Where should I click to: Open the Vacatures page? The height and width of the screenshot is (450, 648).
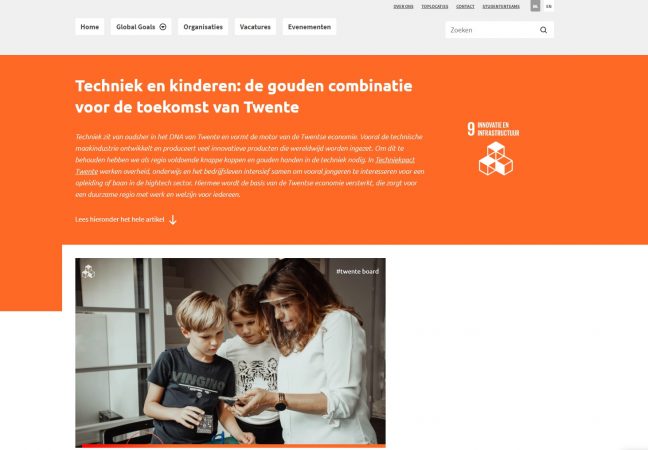[x=255, y=27]
